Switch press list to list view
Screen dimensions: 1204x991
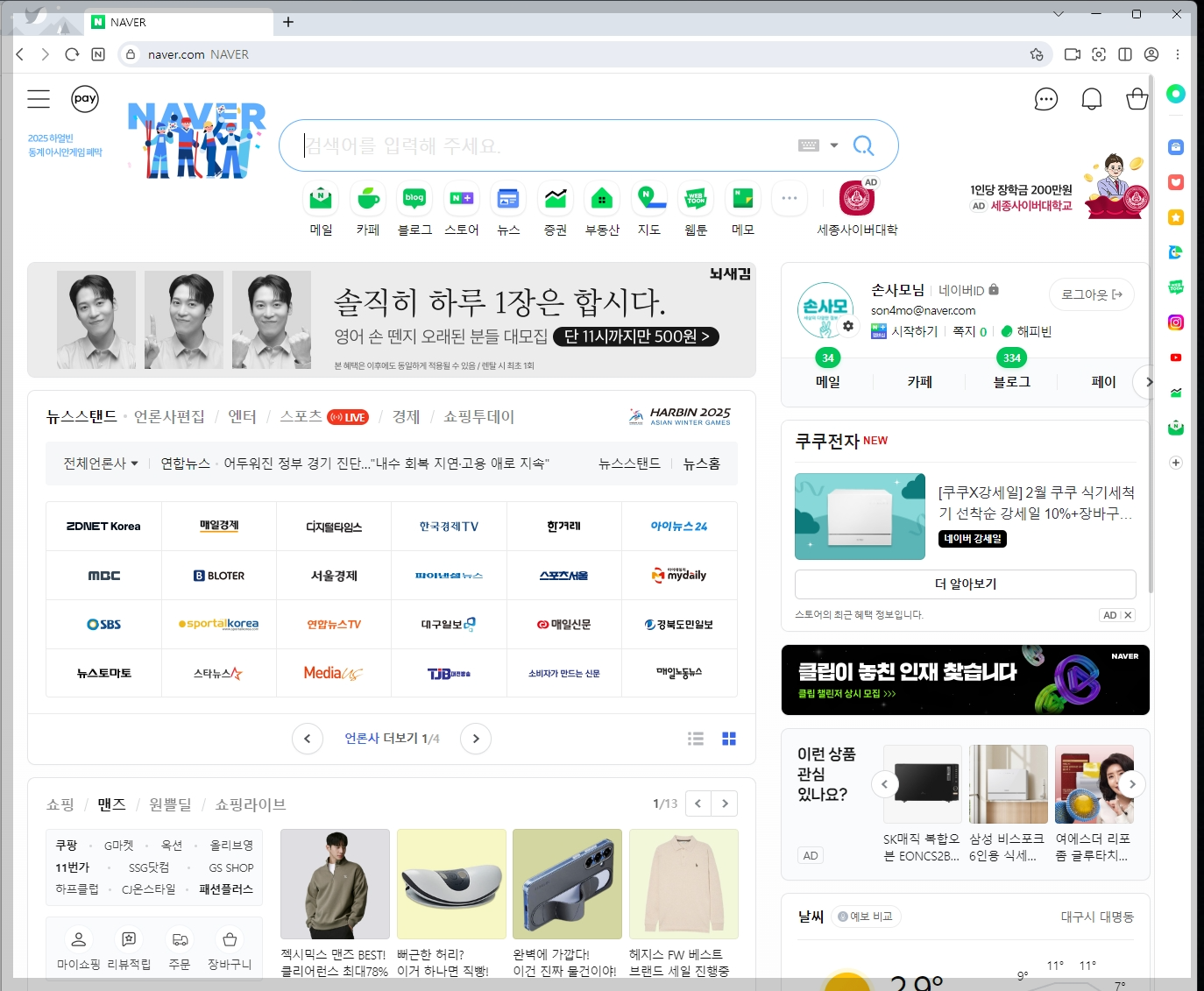(696, 739)
